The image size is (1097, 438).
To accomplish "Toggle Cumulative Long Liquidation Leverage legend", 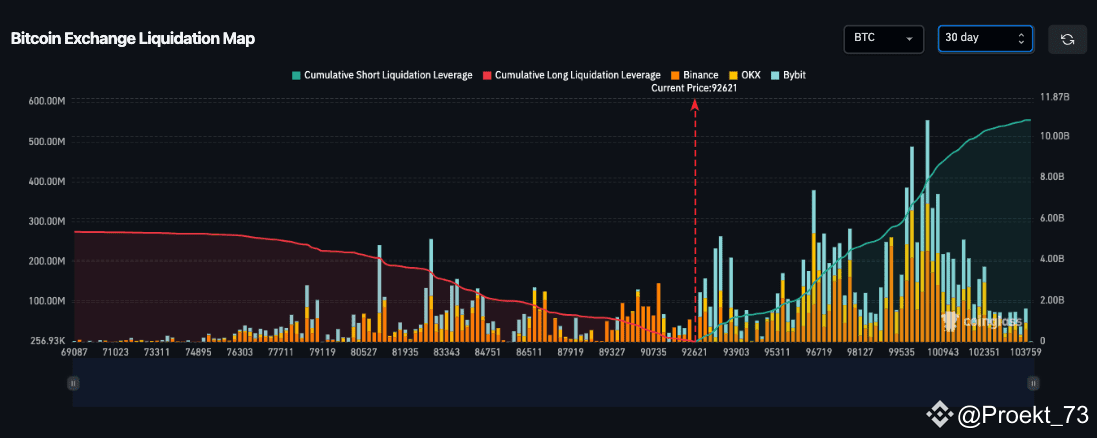I will coord(572,75).
